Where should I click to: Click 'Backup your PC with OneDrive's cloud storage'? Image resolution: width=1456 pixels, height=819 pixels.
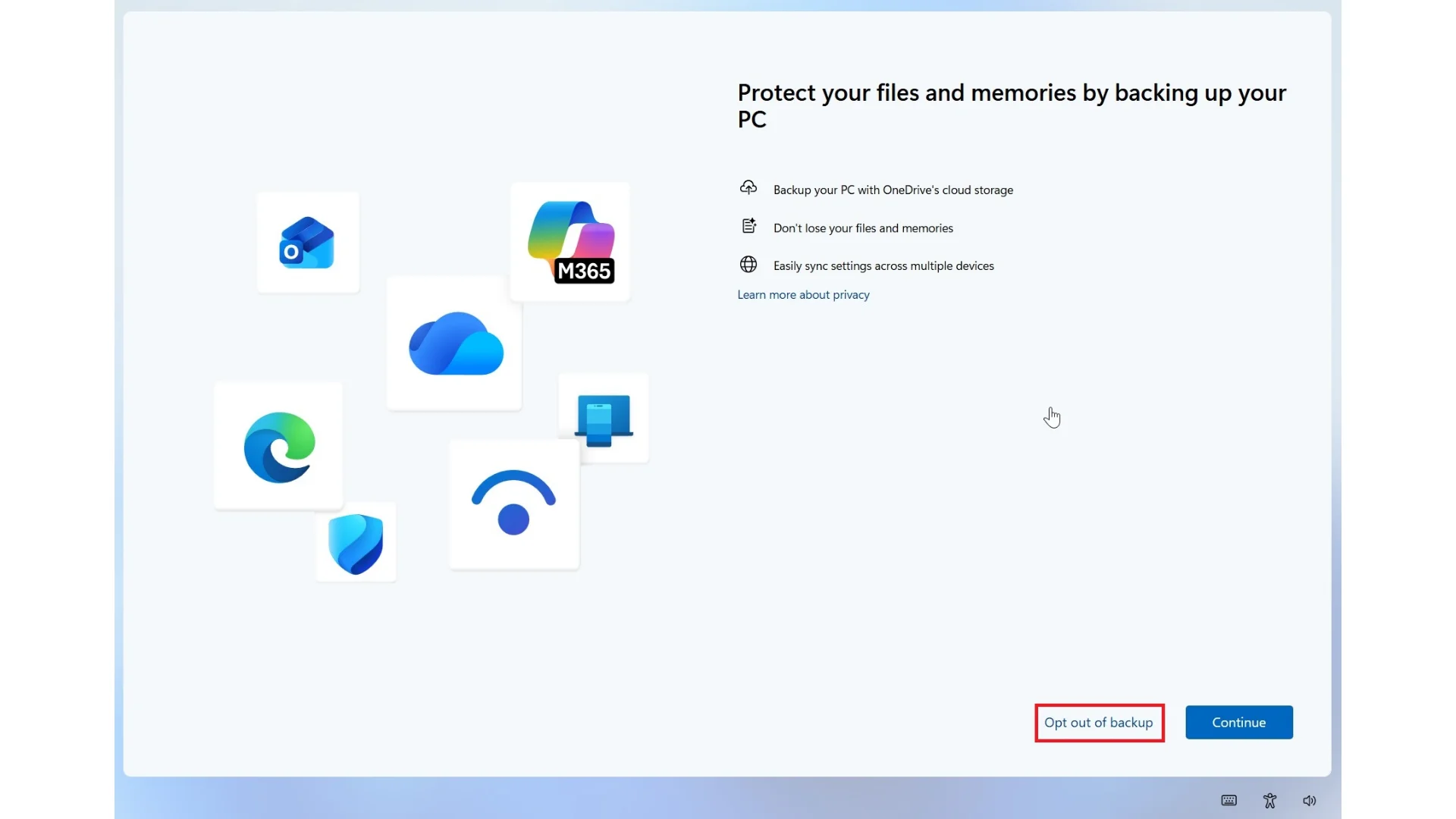[893, 190]
